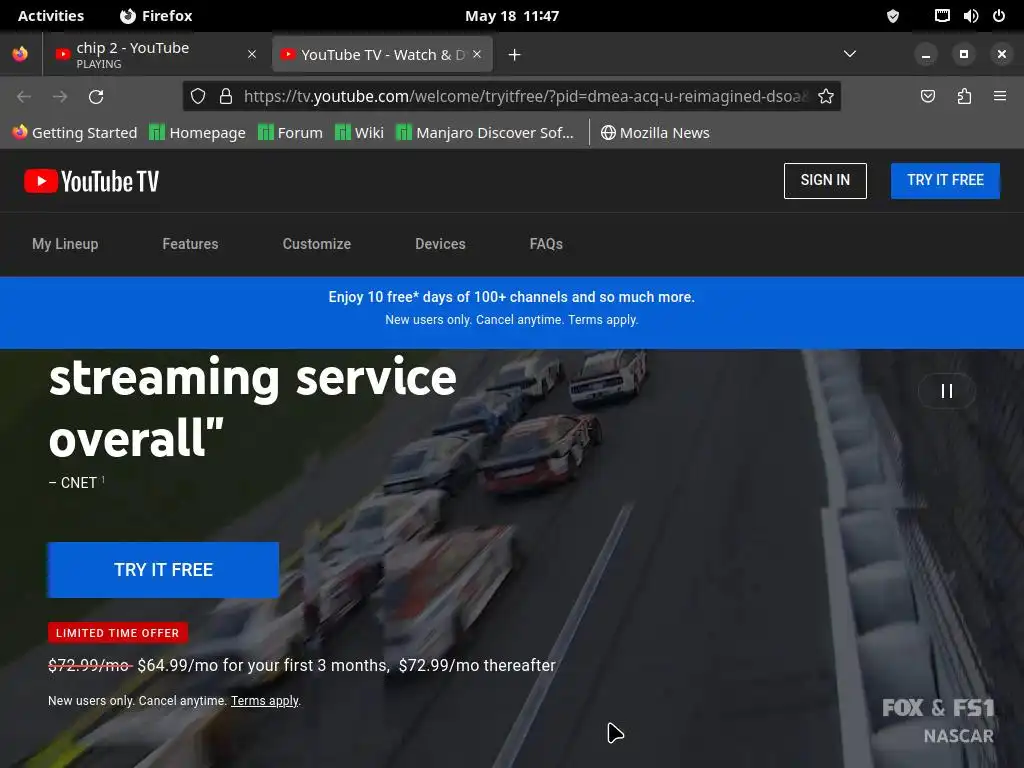The width and height of the screenshot is (1024, 768).
Task: Click hero TRY IT FREE button
Action: (163, 569)
